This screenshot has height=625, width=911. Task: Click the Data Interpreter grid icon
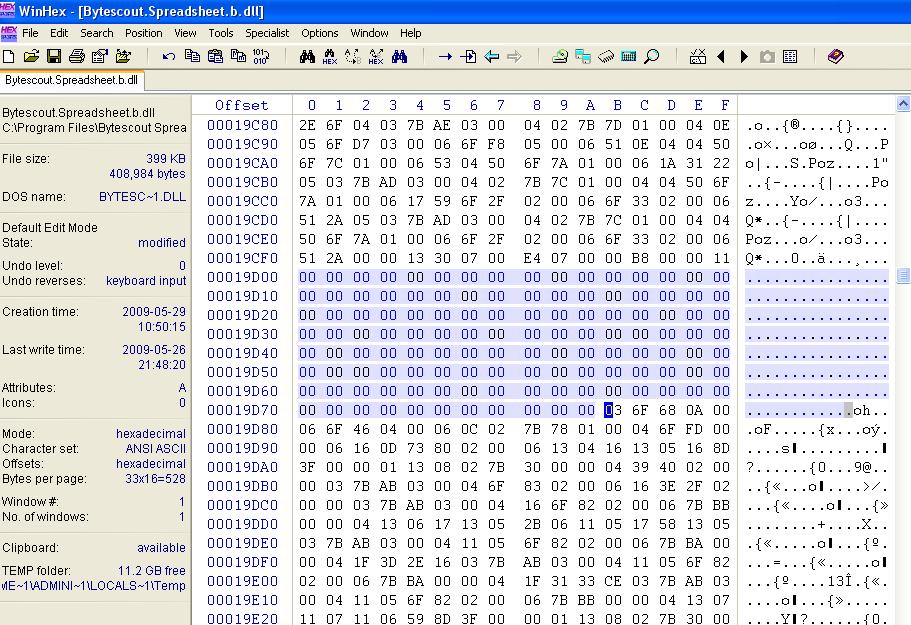[x=790, y=56]
